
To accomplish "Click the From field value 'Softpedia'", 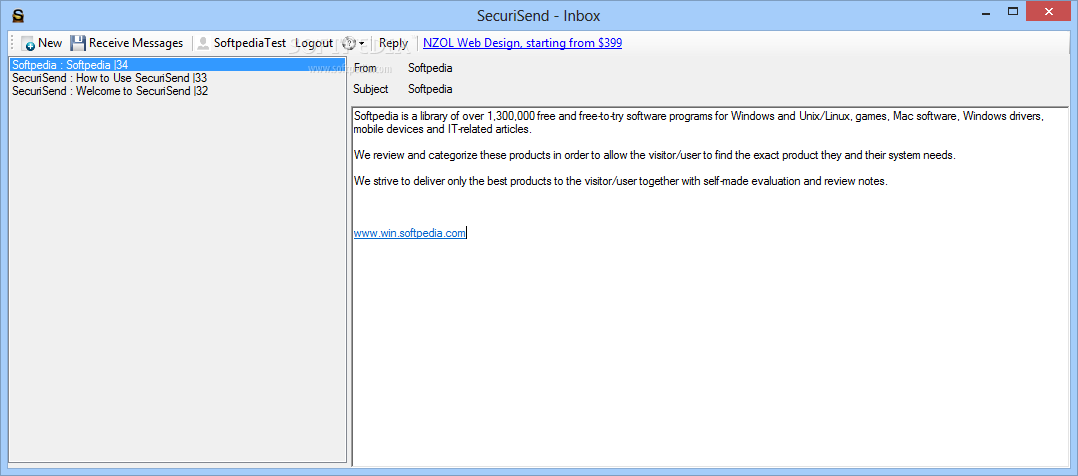I will pyautogui.click(x=430, y=68).
